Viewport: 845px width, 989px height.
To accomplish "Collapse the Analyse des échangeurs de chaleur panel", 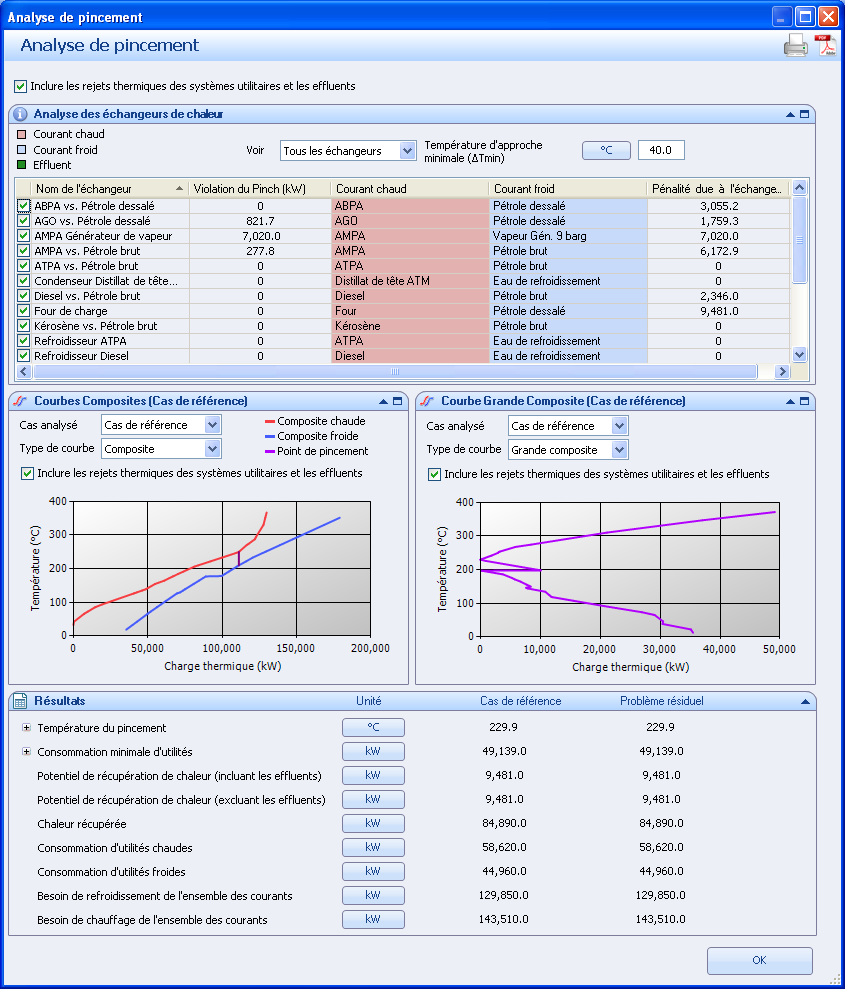I will [790, 114].
